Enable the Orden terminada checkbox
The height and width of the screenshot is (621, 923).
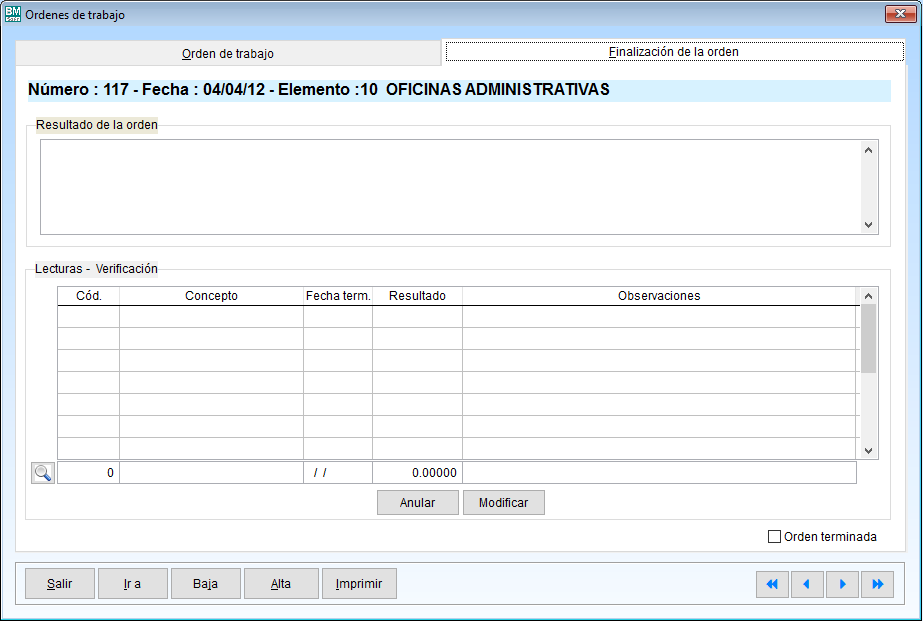click(774, 537)
